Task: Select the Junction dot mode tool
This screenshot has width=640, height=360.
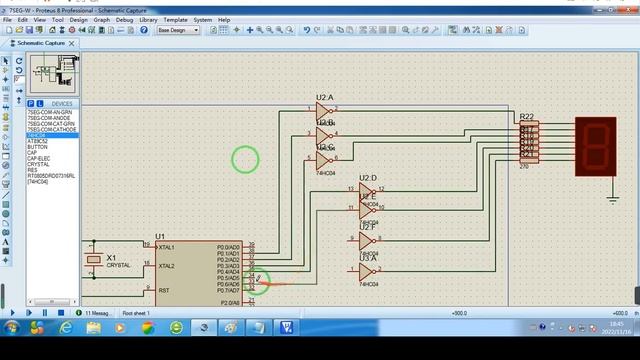Action: pyautogui.click(x=6, y=79)
